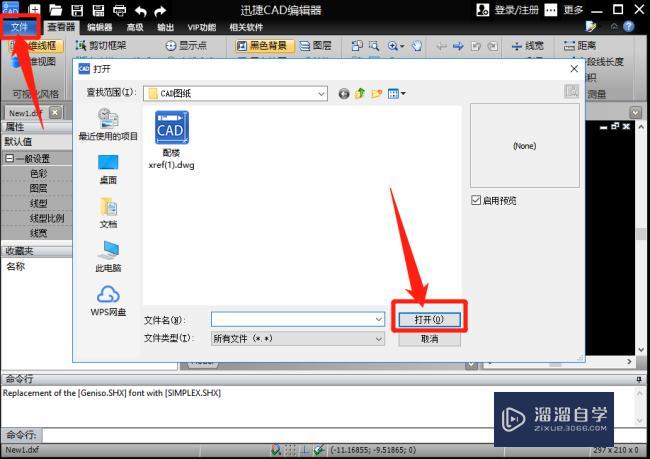Viewport: 650px width, 459px height.
Task: Expand the 查找范围 folder dropdown
Action: (321, 94)
